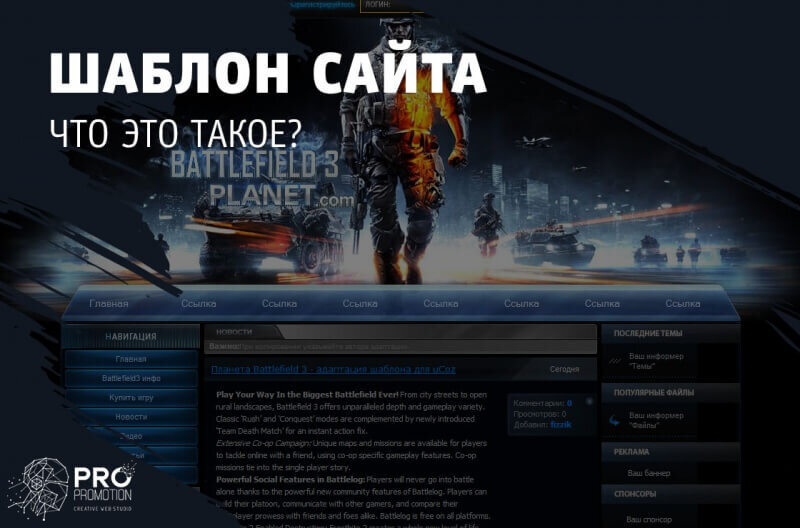The image size is (800, 528).
Task: Open author profile link fizzik
Action: tap(561, 424)
